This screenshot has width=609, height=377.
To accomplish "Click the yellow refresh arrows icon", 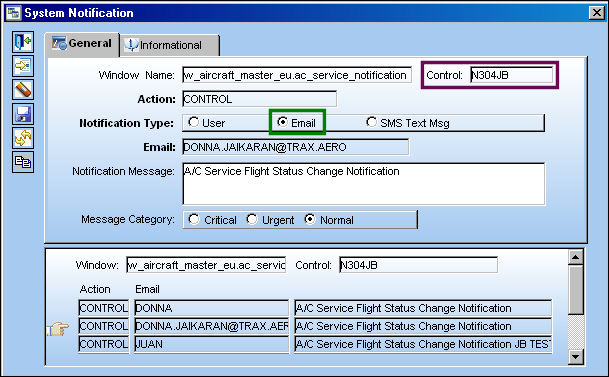I will point(23,138).
